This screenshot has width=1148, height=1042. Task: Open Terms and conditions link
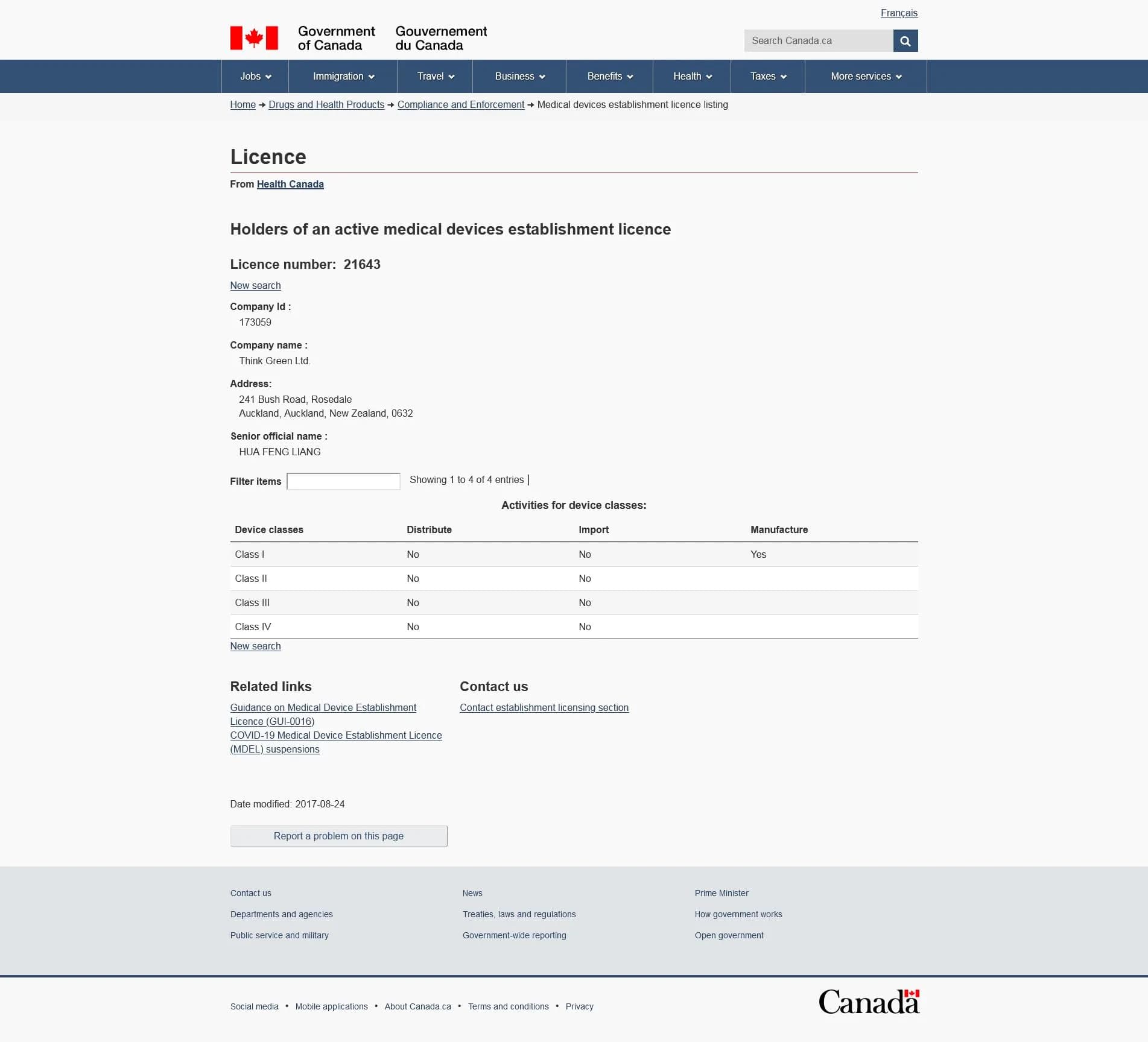[509, 1007]
